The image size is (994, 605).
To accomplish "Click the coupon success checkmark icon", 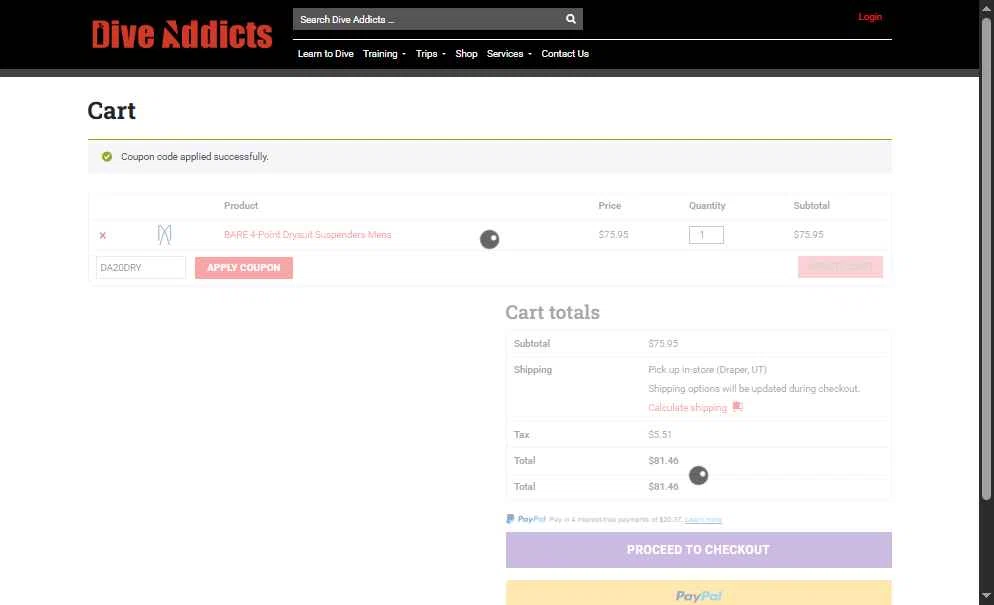I will (x=107, y=157).
